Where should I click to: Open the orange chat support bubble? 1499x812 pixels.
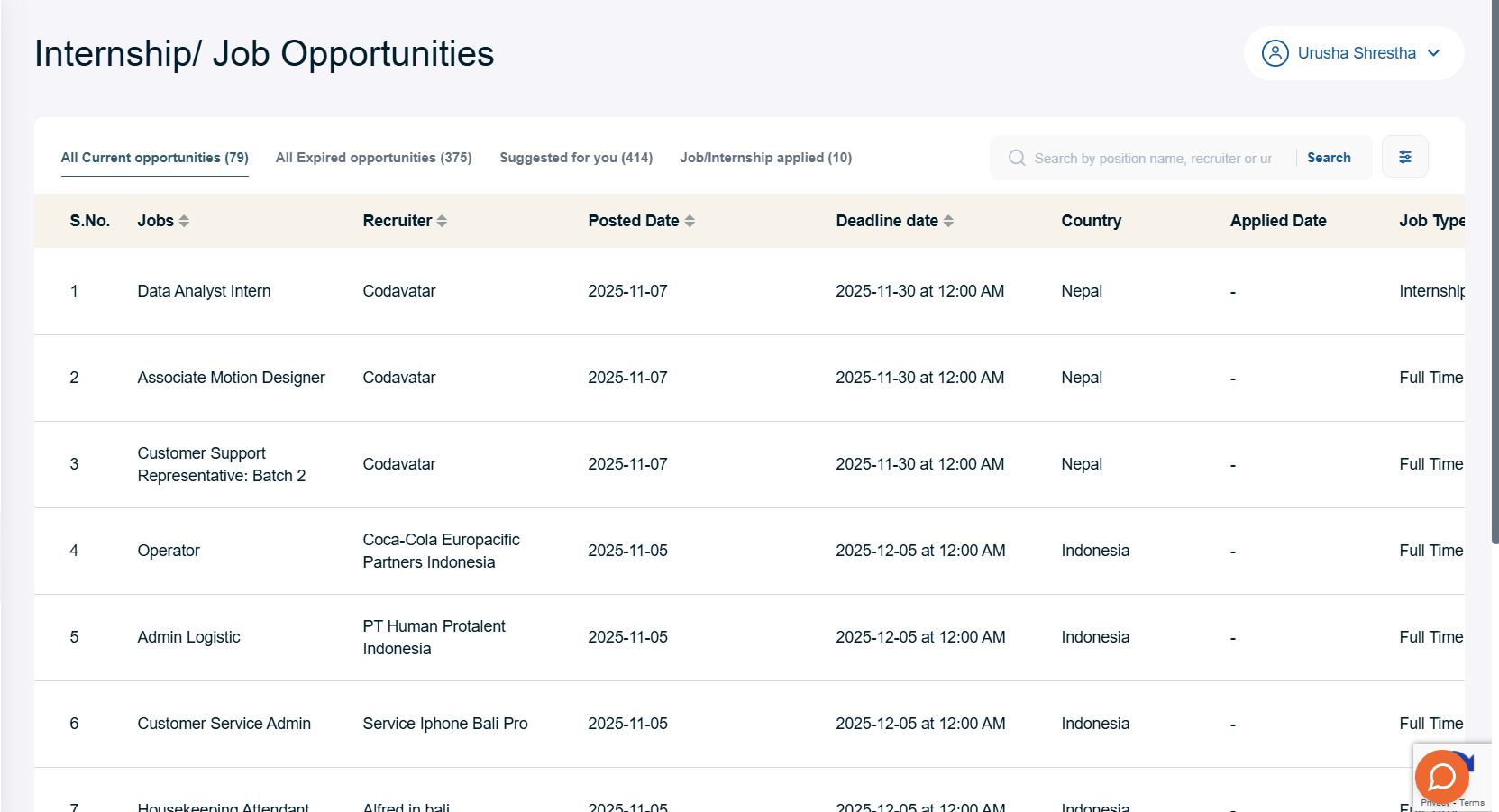point(1441,776)
